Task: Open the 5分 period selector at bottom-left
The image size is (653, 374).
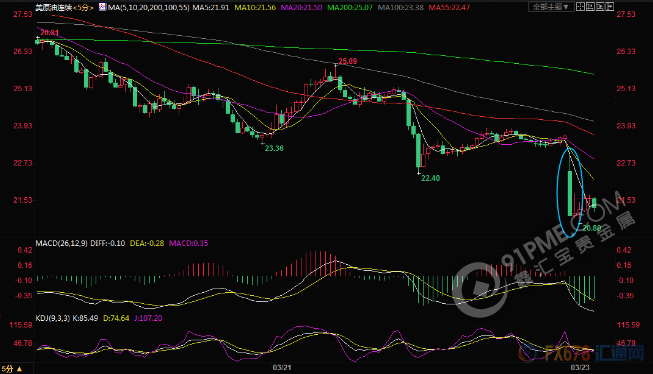Action: (12, 369)
